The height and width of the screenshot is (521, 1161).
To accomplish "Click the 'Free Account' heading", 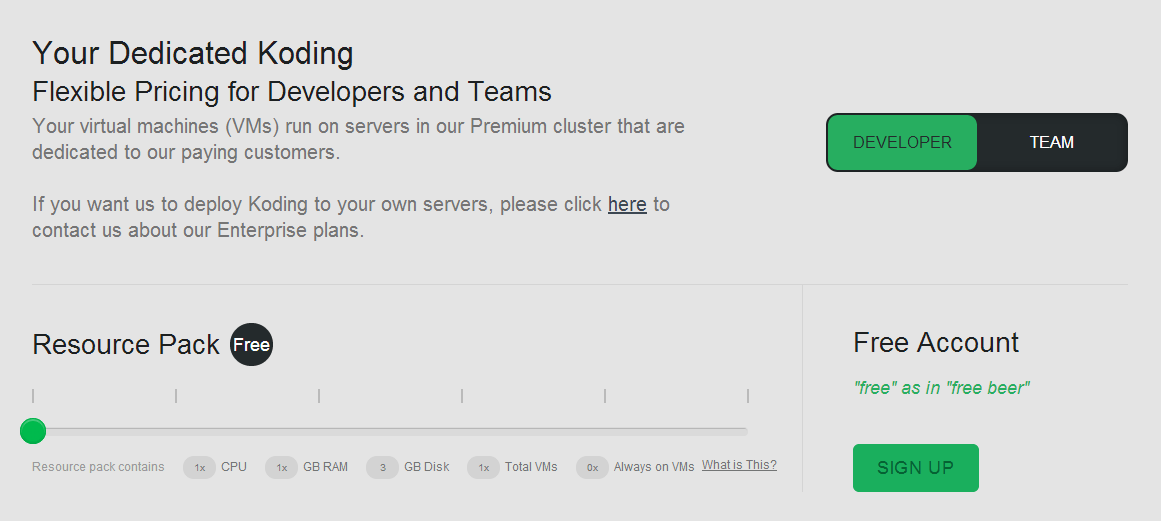I will tap(936, 343).
